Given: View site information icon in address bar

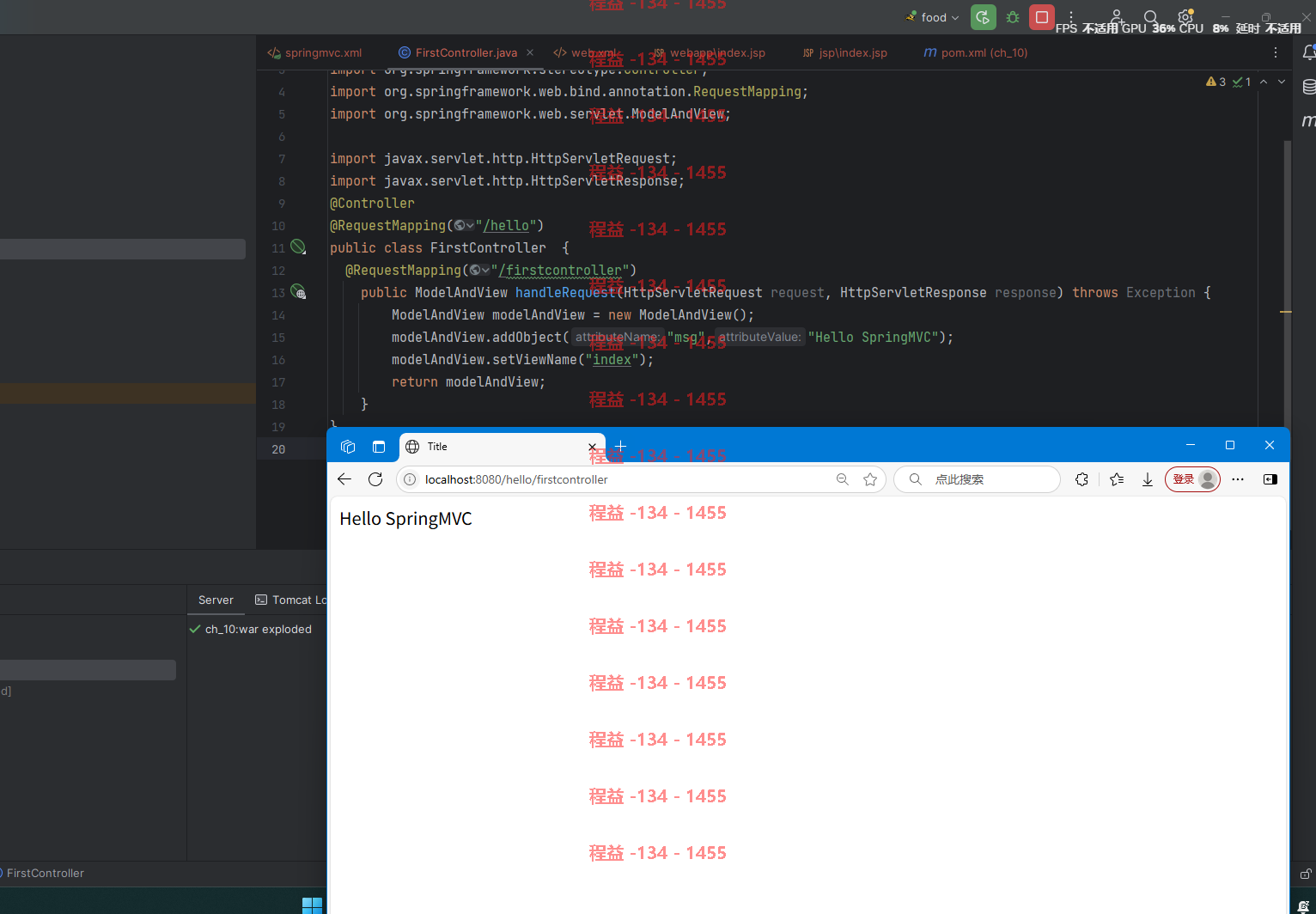Looking at the screenshot, I should pos(410,479).
